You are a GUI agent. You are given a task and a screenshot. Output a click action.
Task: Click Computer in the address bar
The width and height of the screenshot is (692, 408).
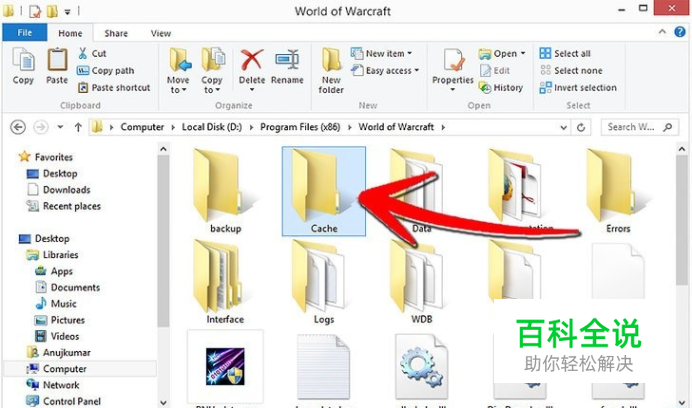142,127
